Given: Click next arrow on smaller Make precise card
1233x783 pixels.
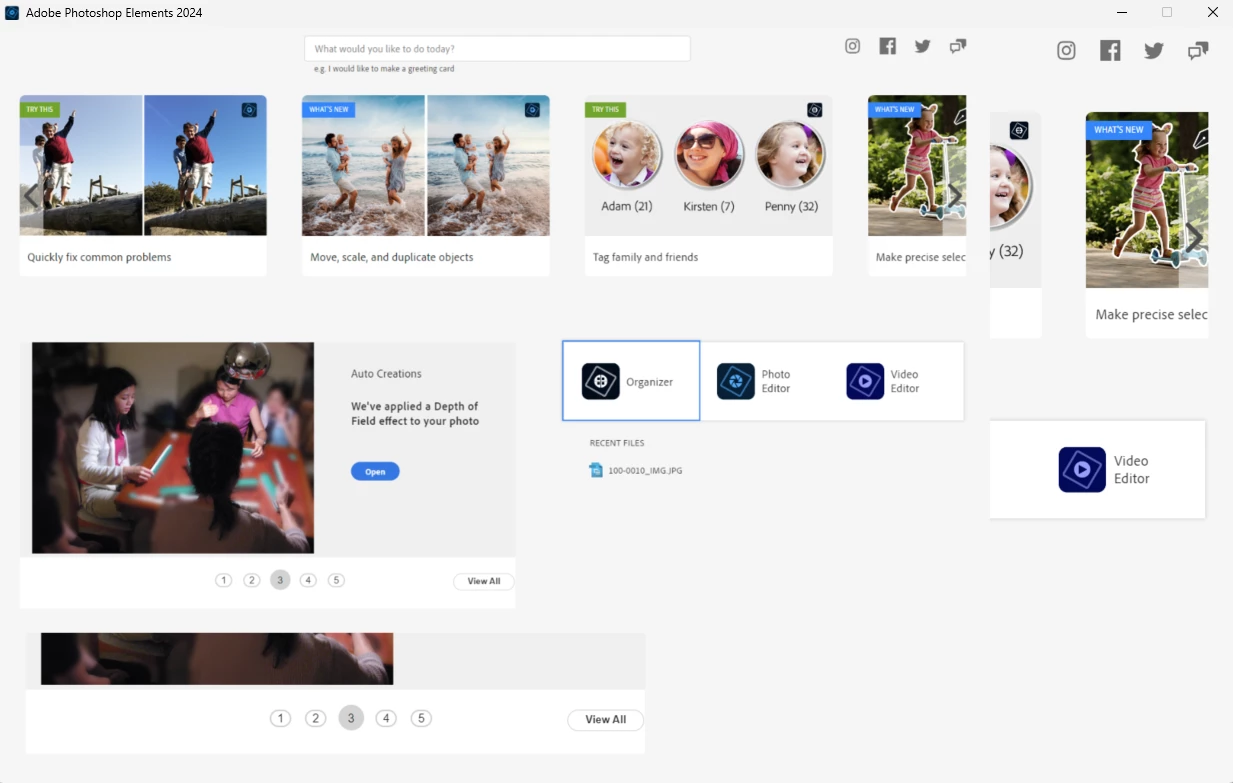Looking at the screenshot, I should click(x=954, y=195).
